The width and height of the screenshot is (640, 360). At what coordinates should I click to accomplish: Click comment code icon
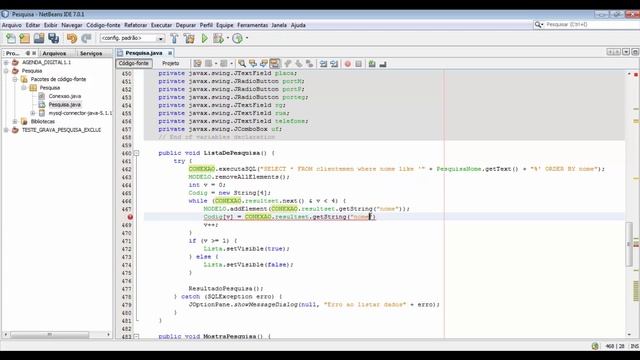372,64
